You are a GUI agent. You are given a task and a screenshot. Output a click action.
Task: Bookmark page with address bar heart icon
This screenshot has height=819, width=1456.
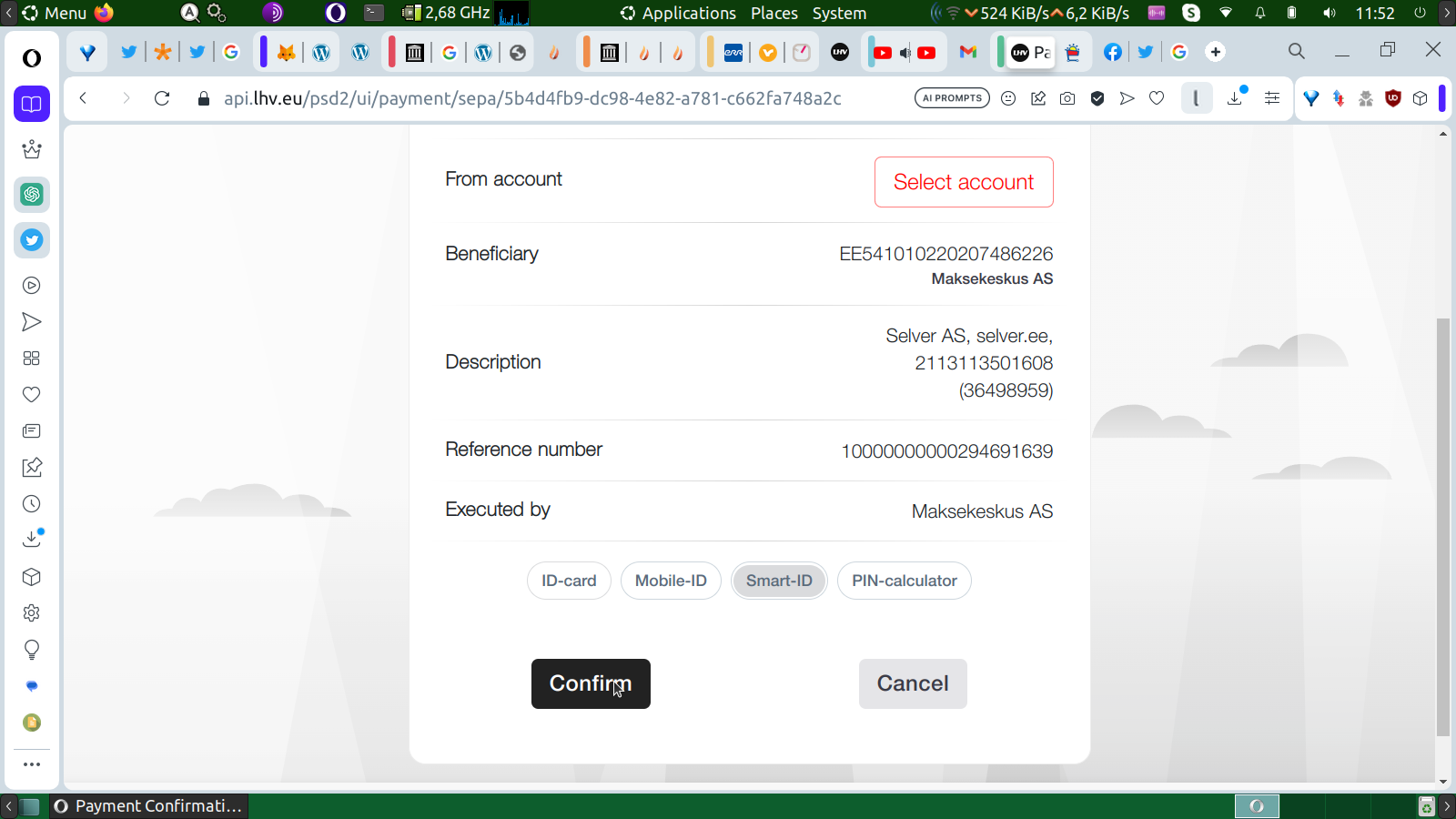[x=1157, y=98]
